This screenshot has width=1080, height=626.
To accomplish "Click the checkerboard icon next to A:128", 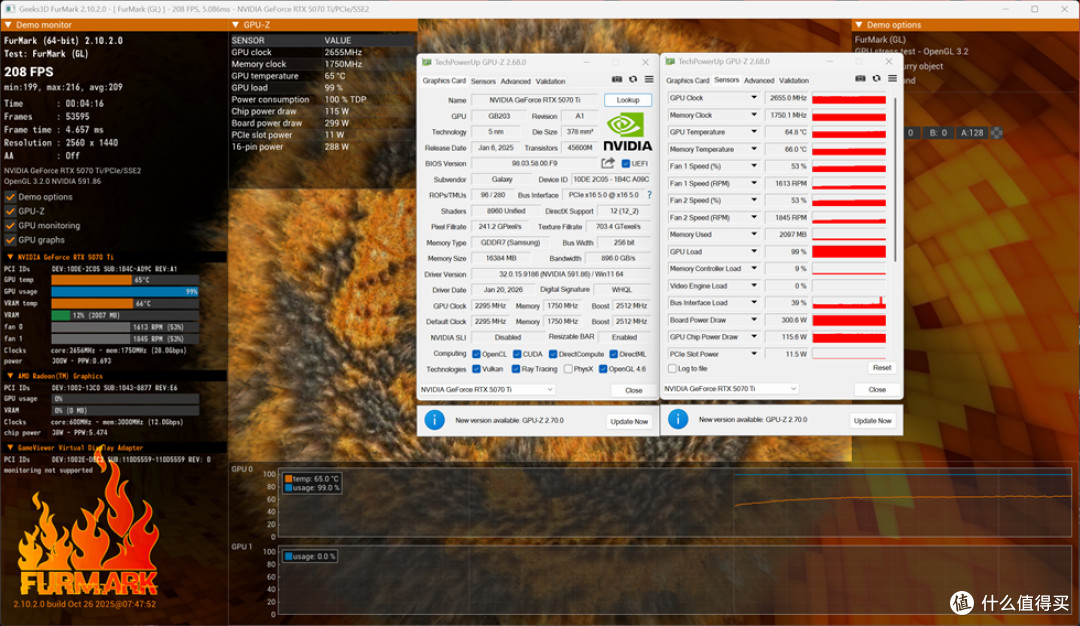I will pyautogui.click(x=996, y=133).
